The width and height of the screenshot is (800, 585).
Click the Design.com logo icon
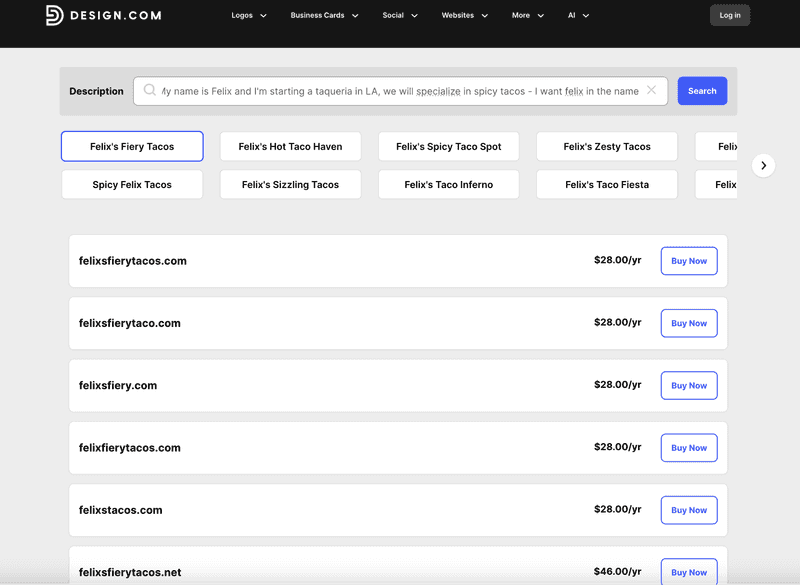(x=55, y=15)
